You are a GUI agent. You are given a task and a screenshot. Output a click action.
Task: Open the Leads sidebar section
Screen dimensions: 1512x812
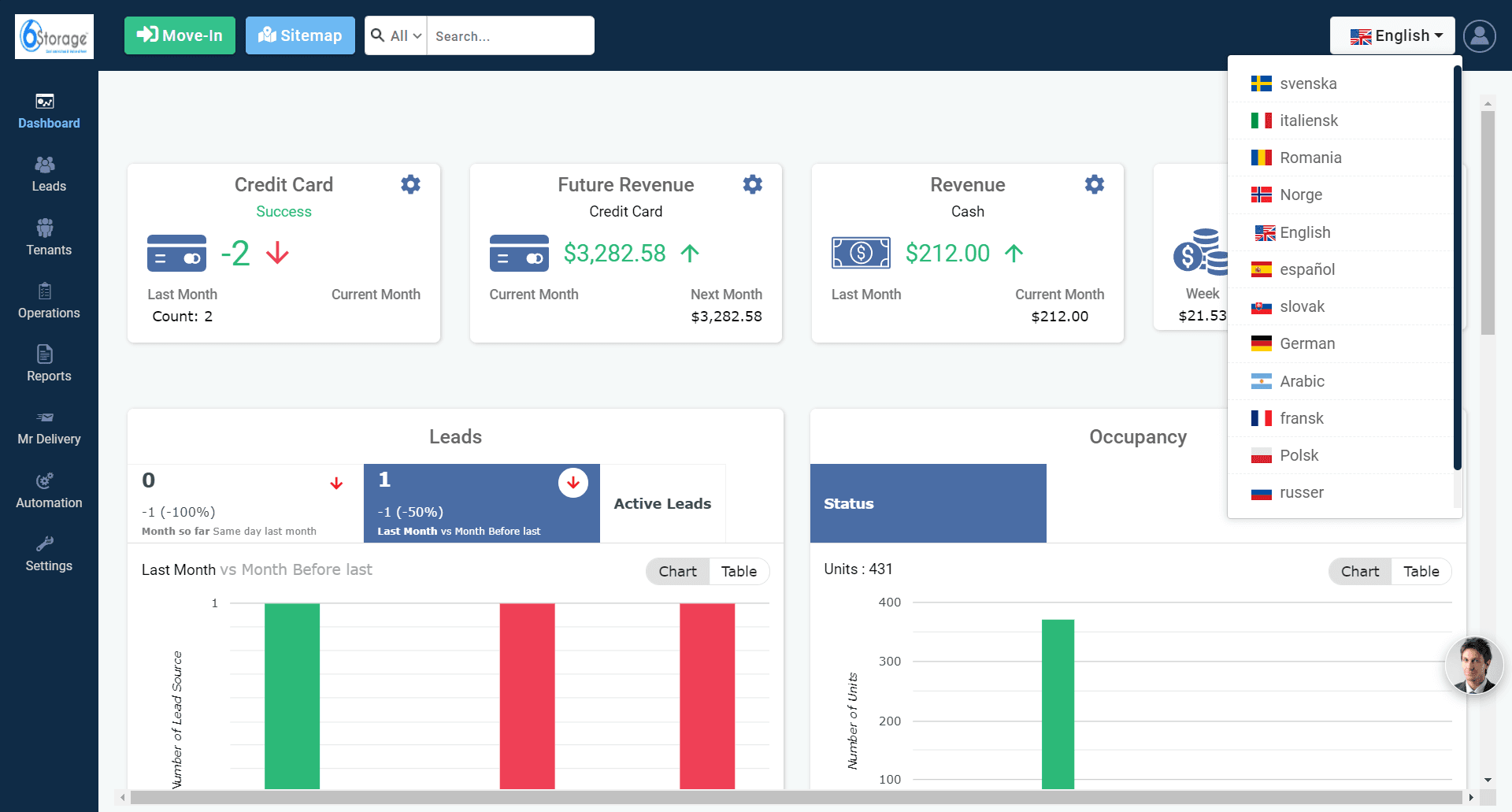[x=49, y=174]
